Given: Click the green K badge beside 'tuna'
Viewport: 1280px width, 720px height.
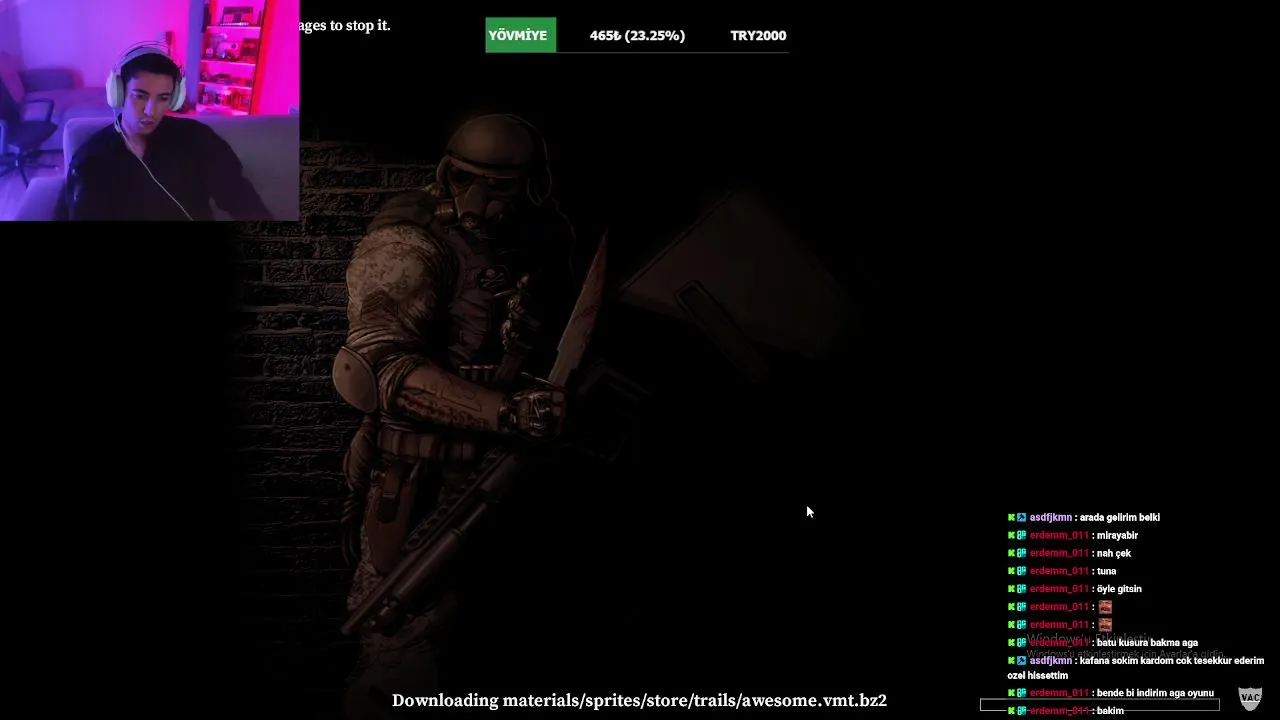Looking at the screenshot, I should (1011, 571).
